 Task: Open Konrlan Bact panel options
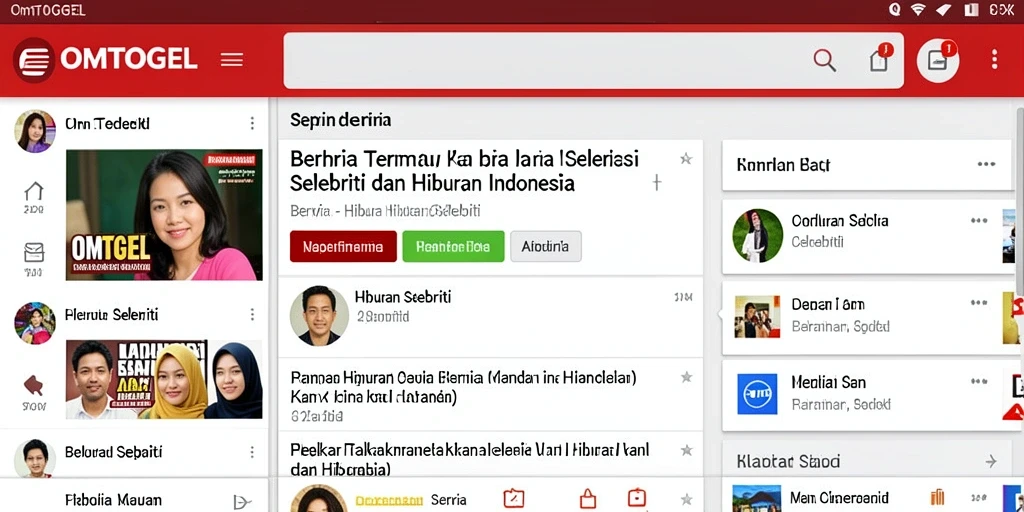click(x=986, y=165)
